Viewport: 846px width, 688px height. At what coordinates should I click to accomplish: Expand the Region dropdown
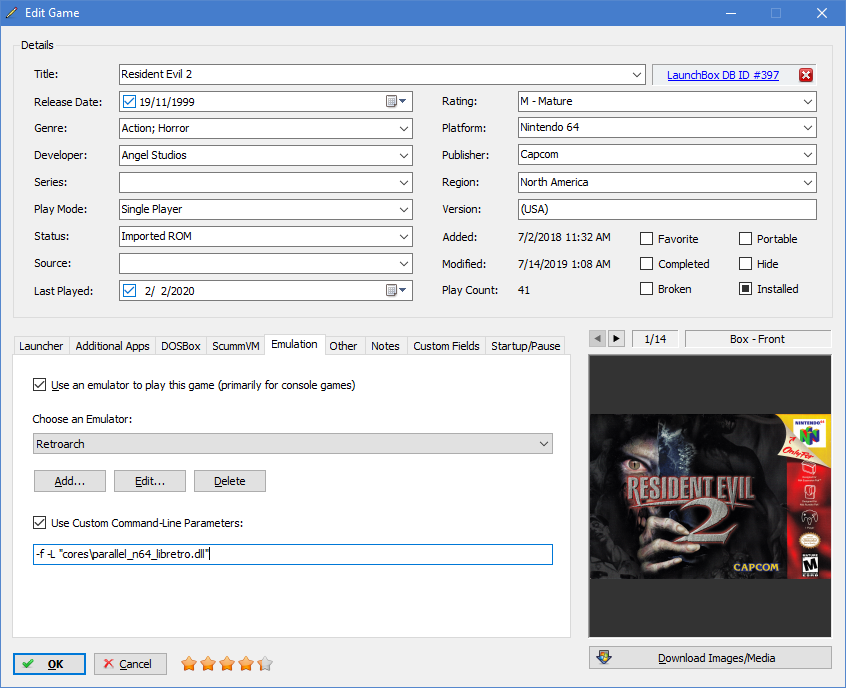[808, 182]
